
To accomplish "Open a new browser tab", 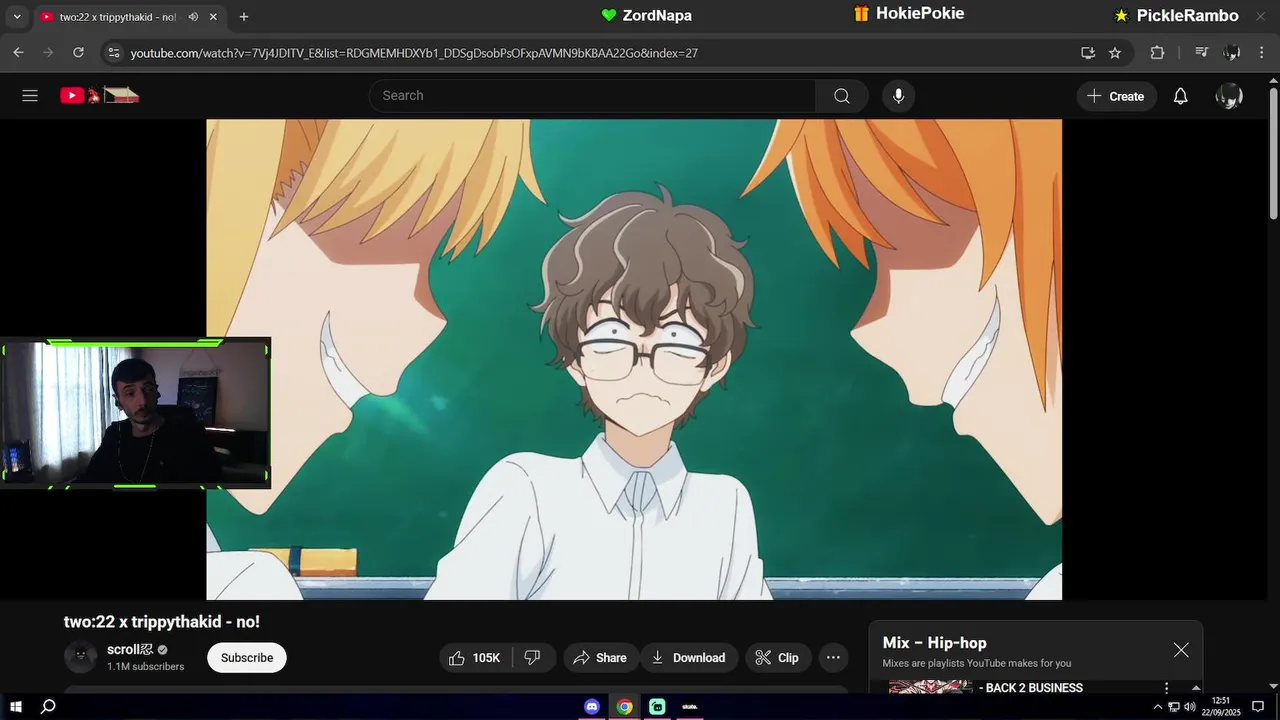I will (x=244, y=17).
